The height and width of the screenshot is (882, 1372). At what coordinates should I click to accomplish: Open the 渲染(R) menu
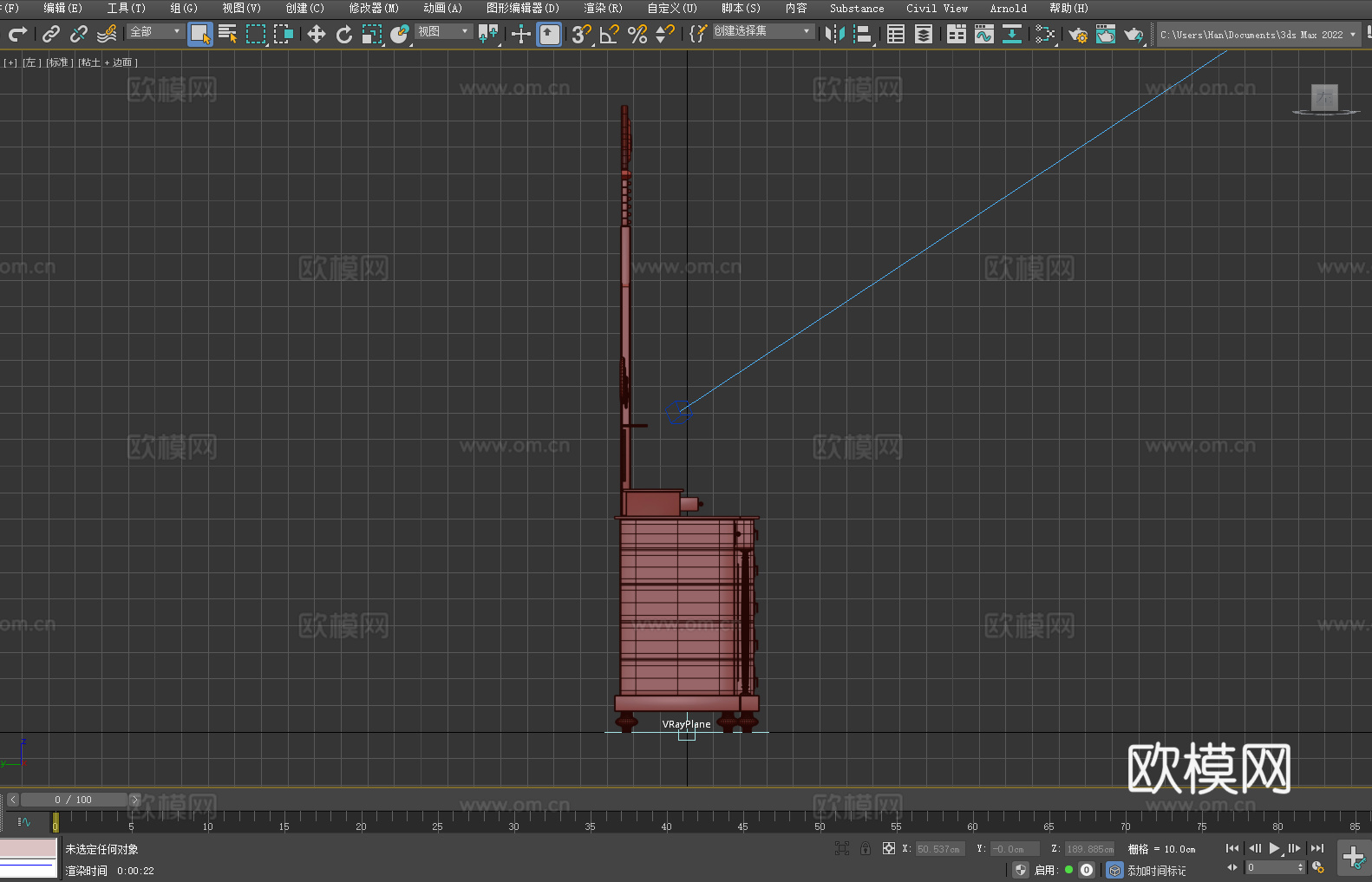(x=603, y=8)
